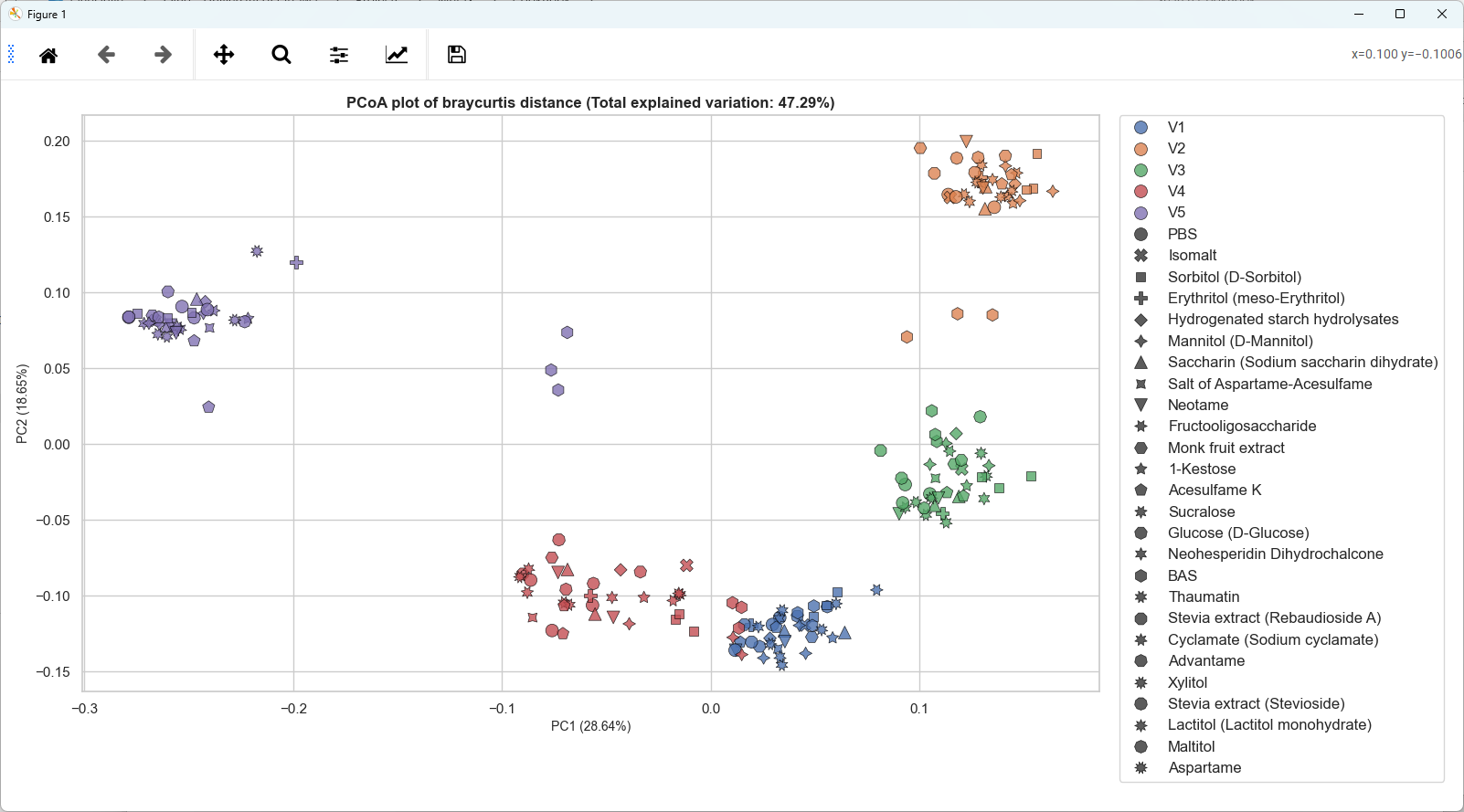Click the Fructooligosaccharide legend label
Image resolution: width=1464 pixels, height=812 pixels.
pyautogui.click(x=1242, y=426)
